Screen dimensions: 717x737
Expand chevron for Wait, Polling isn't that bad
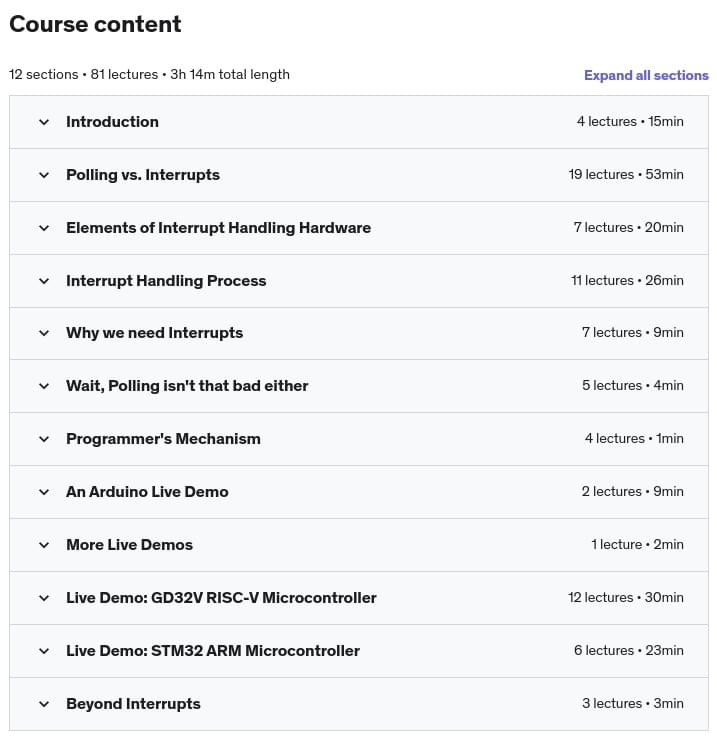pos(44,386)
